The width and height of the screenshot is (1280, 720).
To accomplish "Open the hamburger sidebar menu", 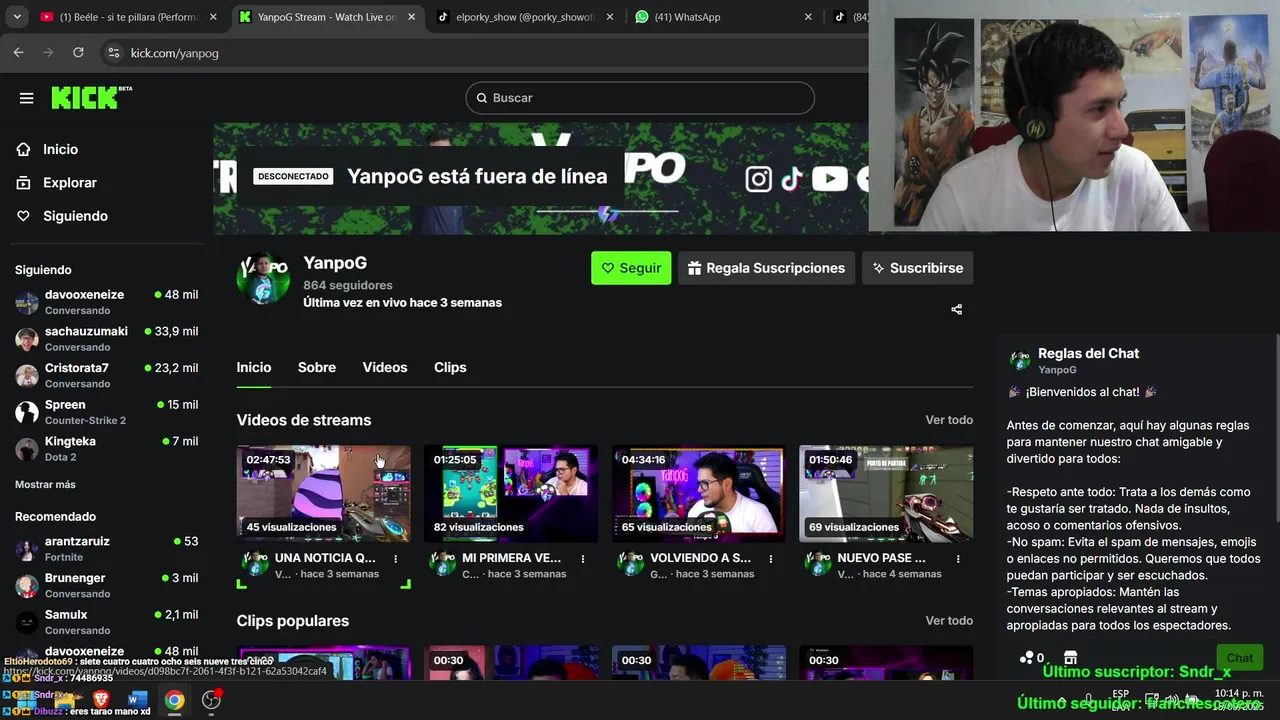I will [27, 98].
